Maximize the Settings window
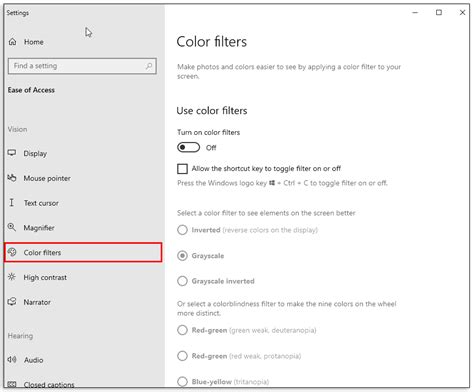The height and width of the screenshot is (392, 474). tap(439, 12)
